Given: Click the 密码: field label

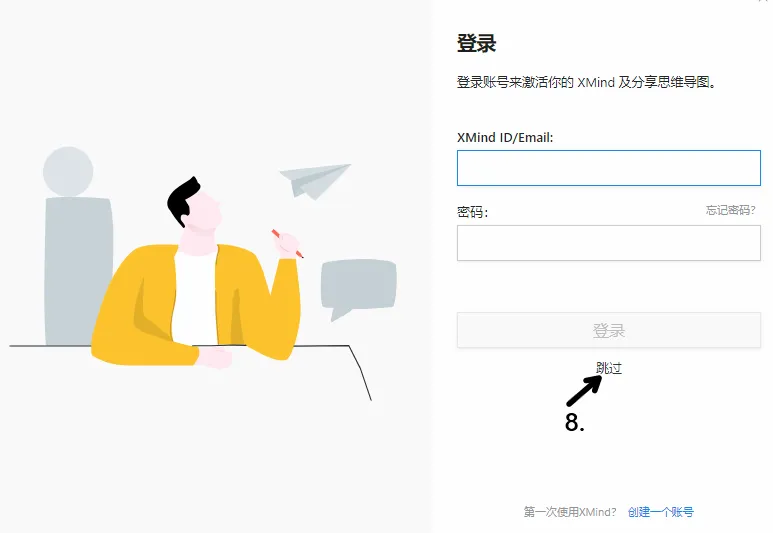Looking at the screenshot, I should 472,212.
